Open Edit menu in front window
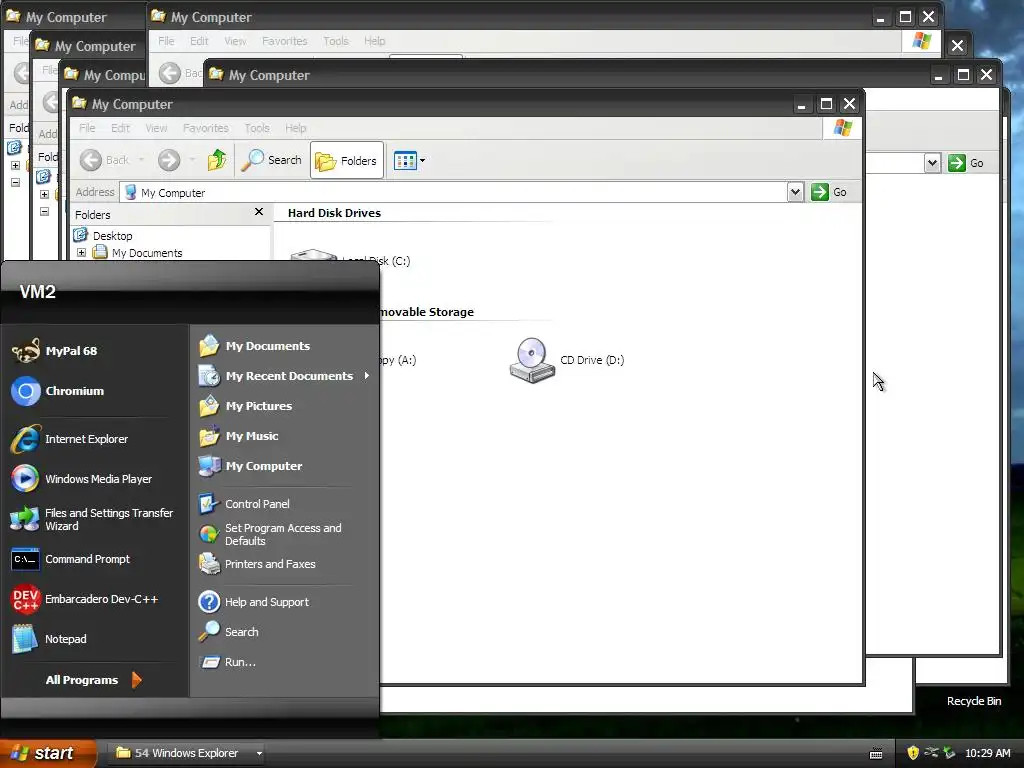 click(x=120, y=128)
